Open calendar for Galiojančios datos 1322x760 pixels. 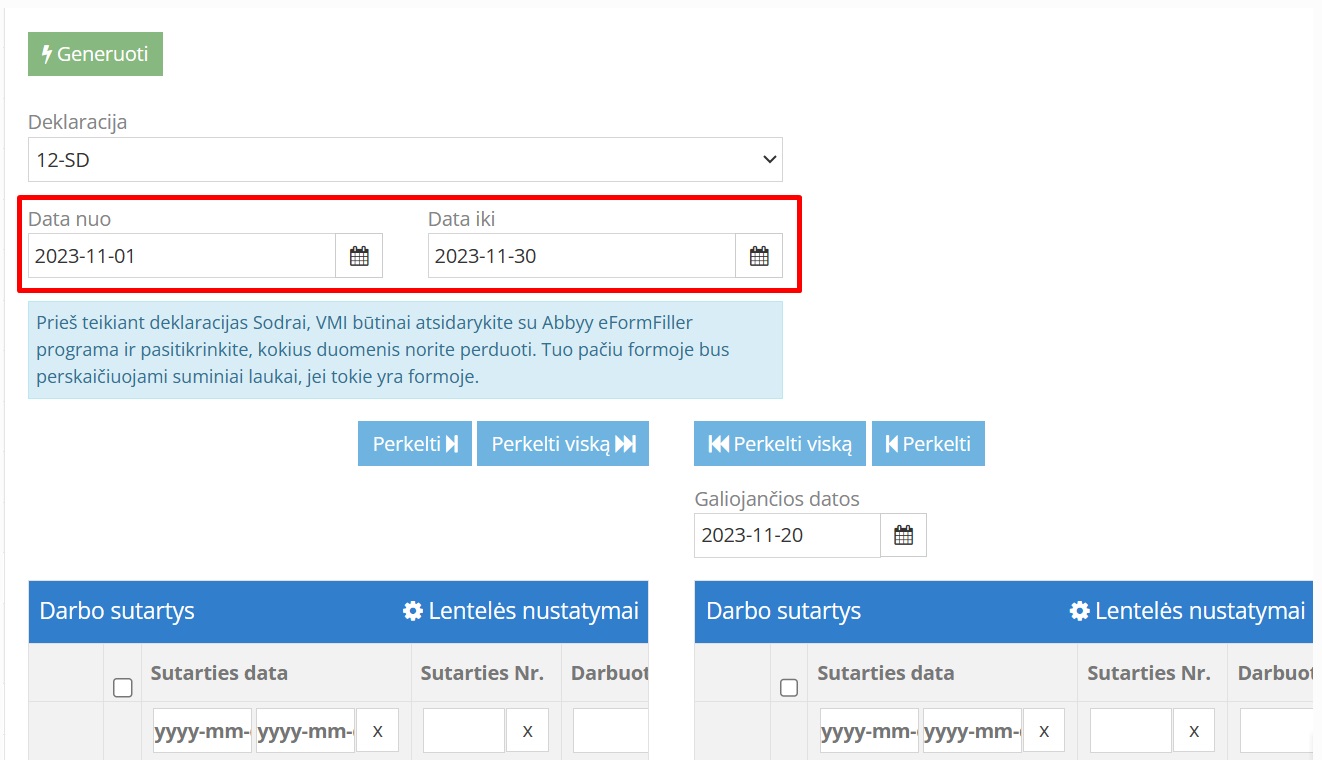(x=903, y=535)
